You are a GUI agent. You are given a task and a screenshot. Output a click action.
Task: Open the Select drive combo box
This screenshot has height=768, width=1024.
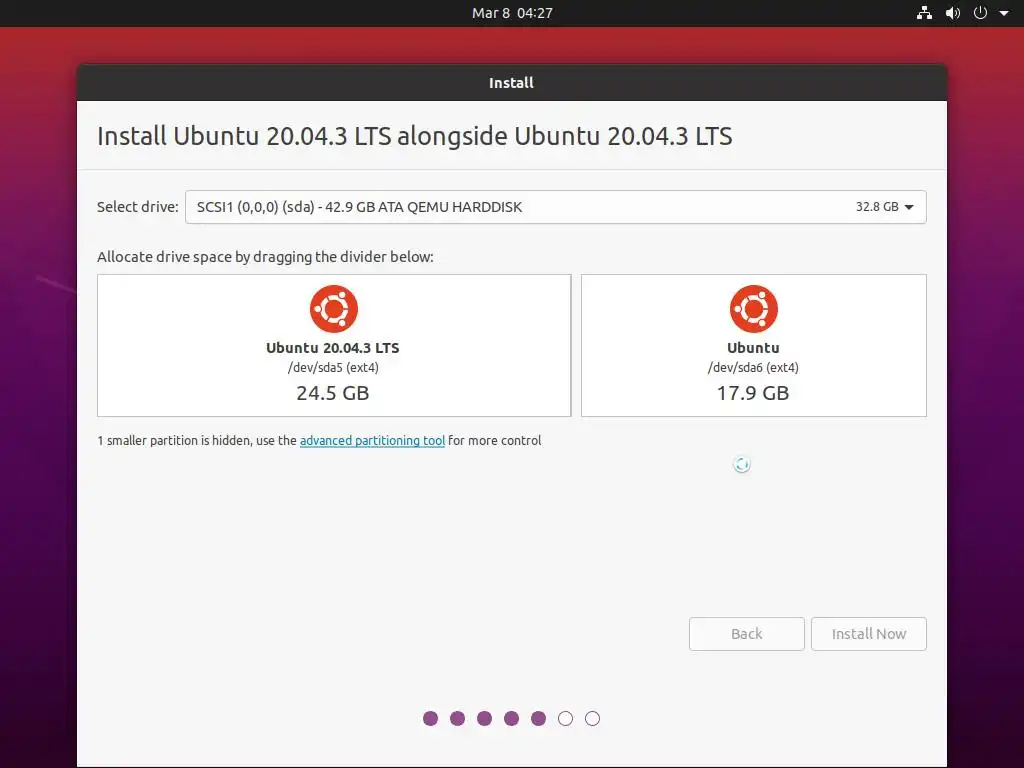click(x=556, y=207)
